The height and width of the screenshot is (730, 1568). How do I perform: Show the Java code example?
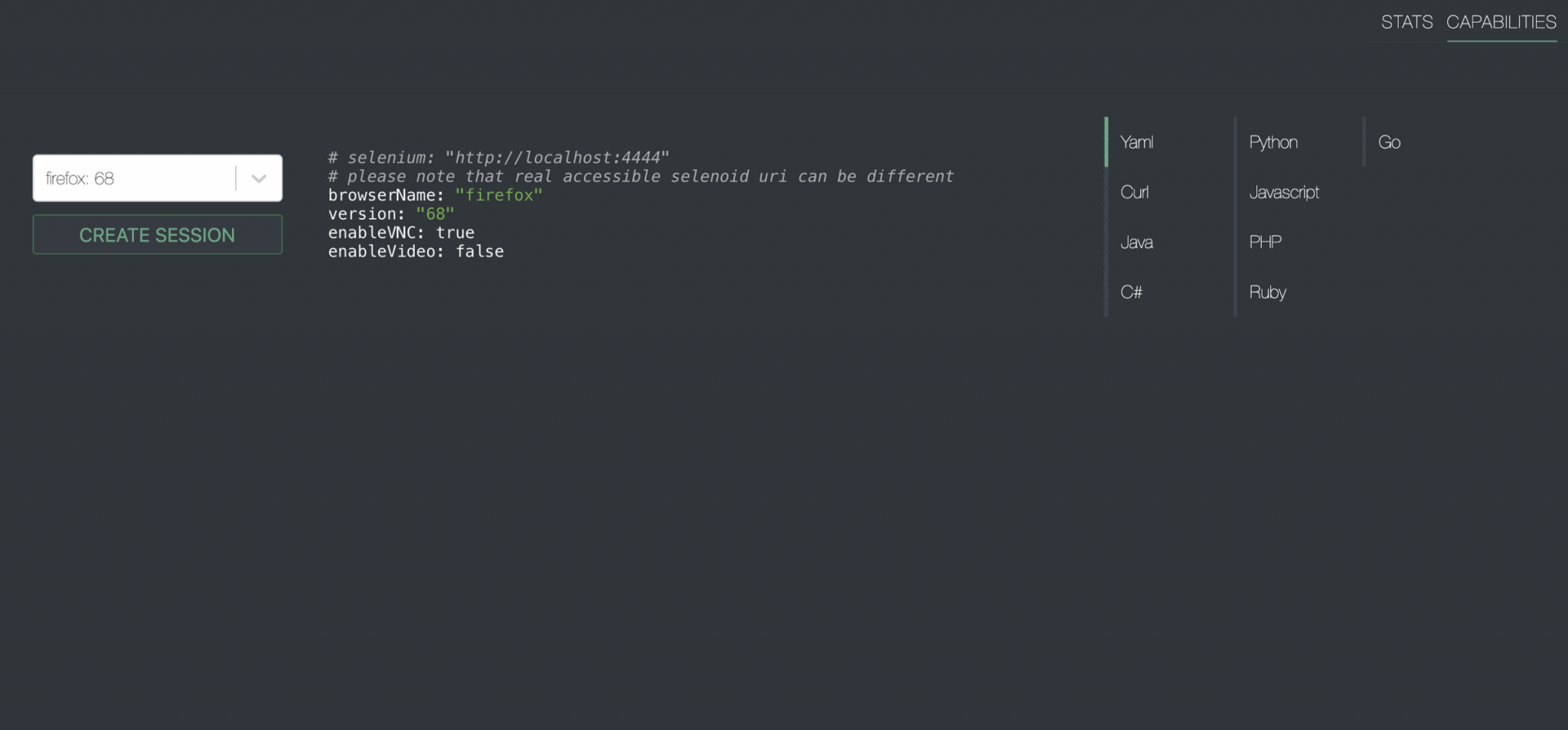[1137, 242]
